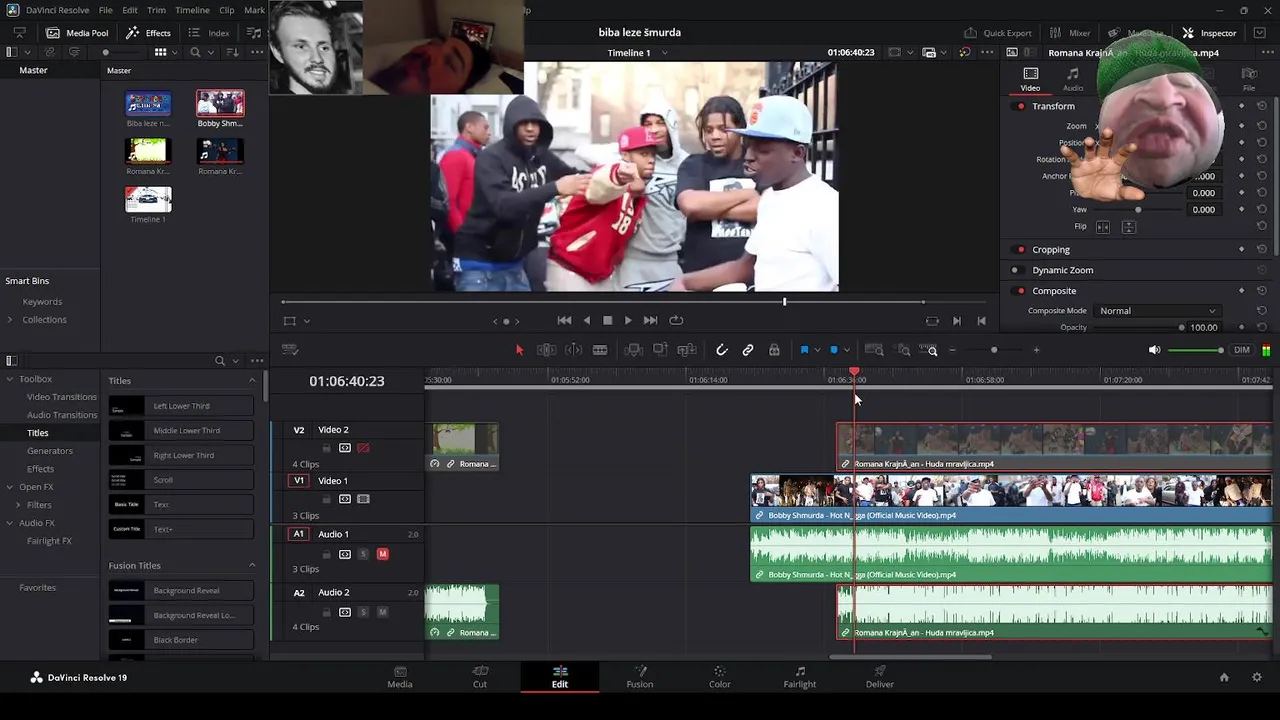The width and height of the screenshot is (1280, 720).
Task: Switch to the Color page
Action: 719,677
